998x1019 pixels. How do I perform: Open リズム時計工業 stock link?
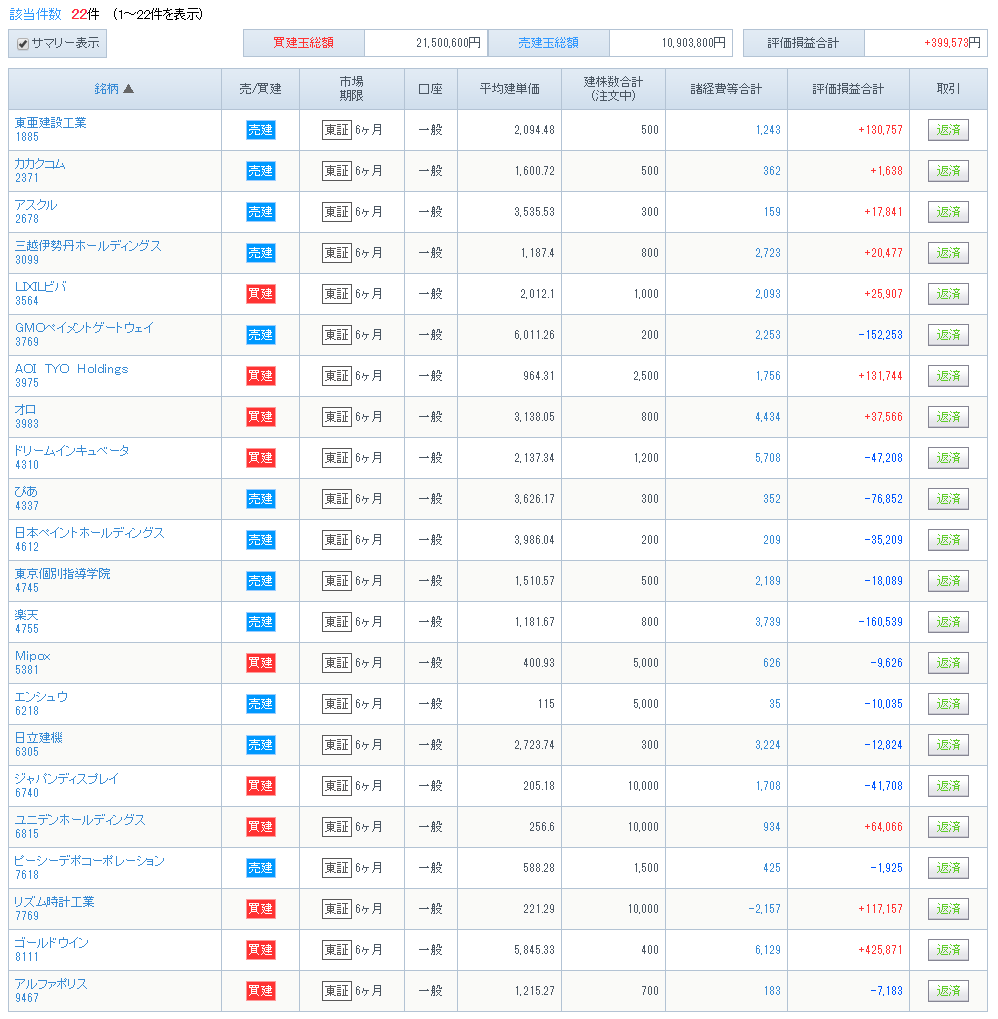55,901
